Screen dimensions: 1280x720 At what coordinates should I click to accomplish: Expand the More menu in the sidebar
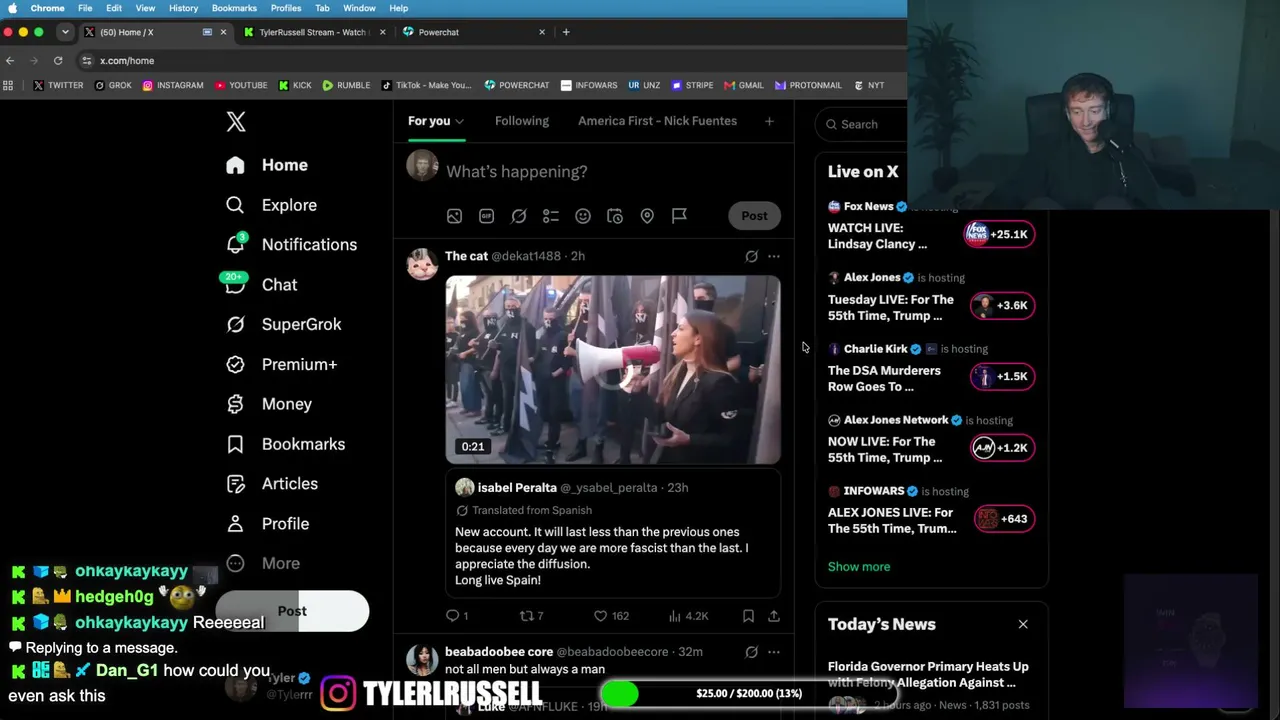point(263,563)
